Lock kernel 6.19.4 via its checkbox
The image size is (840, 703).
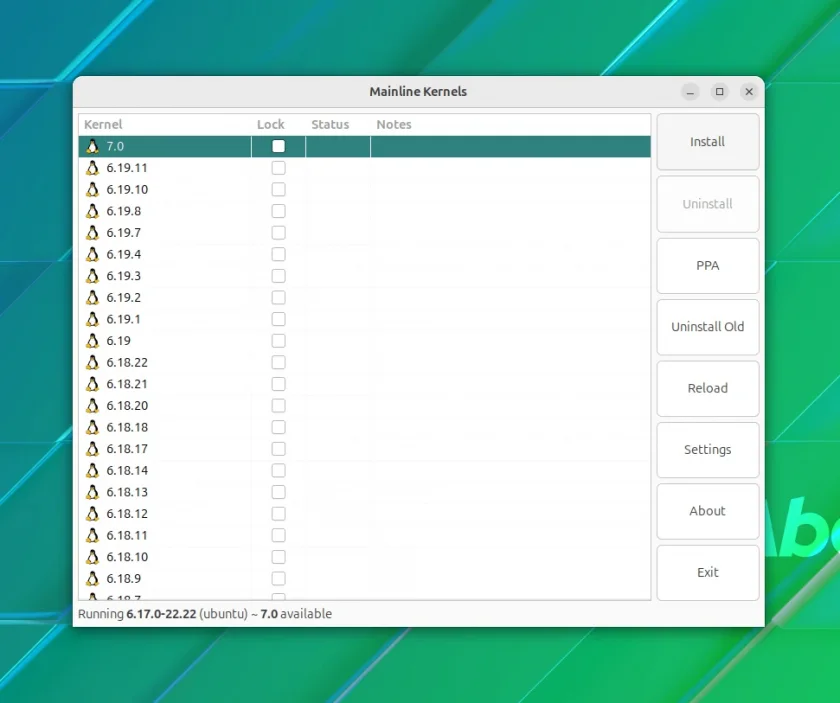point(279,255)
